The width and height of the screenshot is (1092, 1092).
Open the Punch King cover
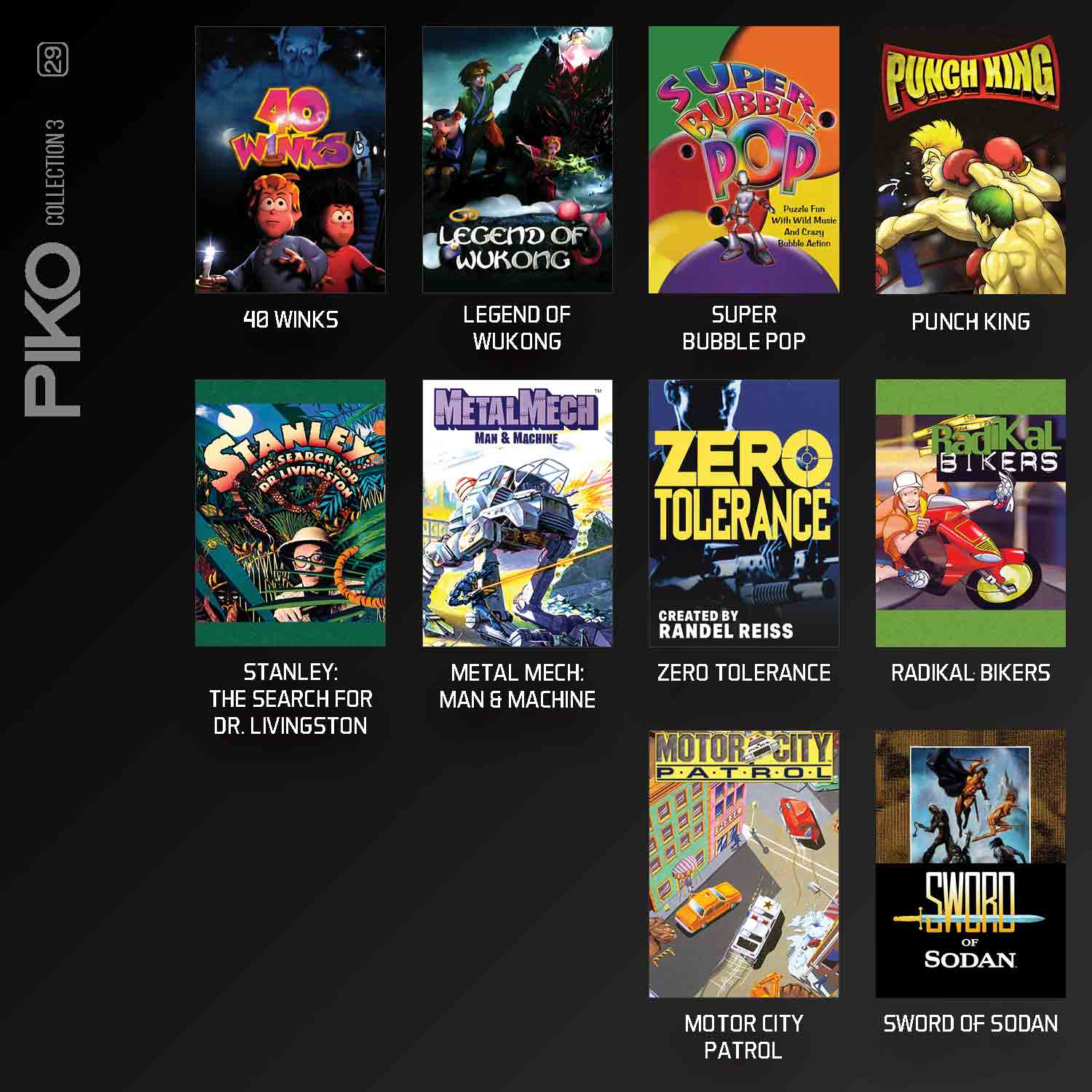coord(970,160)
